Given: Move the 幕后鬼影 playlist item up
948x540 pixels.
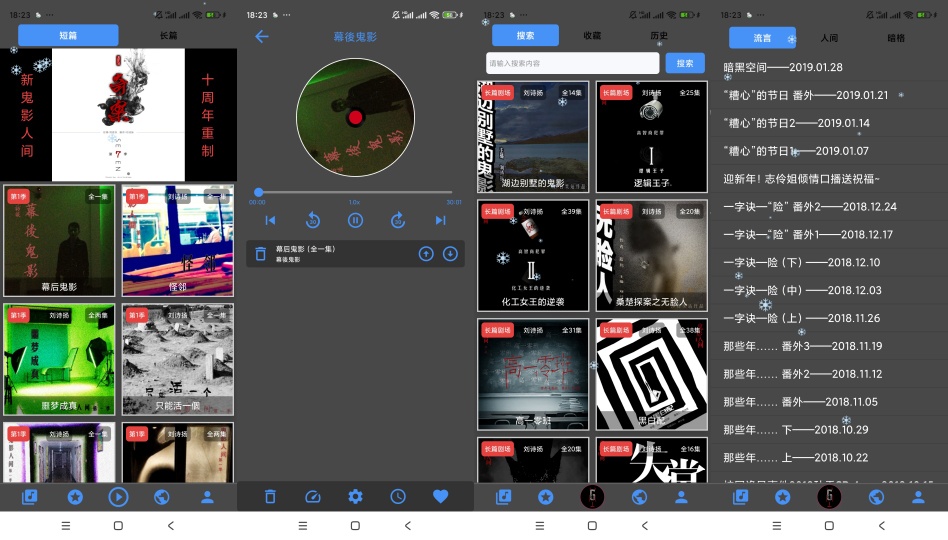Looking at the screenshot, I should tap(426, 254).
